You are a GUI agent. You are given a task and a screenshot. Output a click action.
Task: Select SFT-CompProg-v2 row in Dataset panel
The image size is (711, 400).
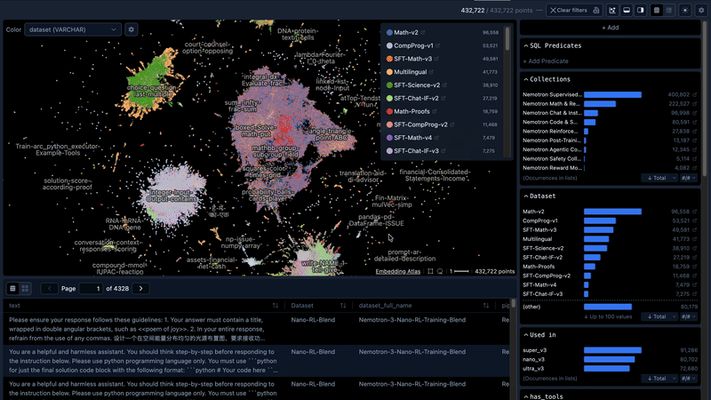[x=610, y=276]
